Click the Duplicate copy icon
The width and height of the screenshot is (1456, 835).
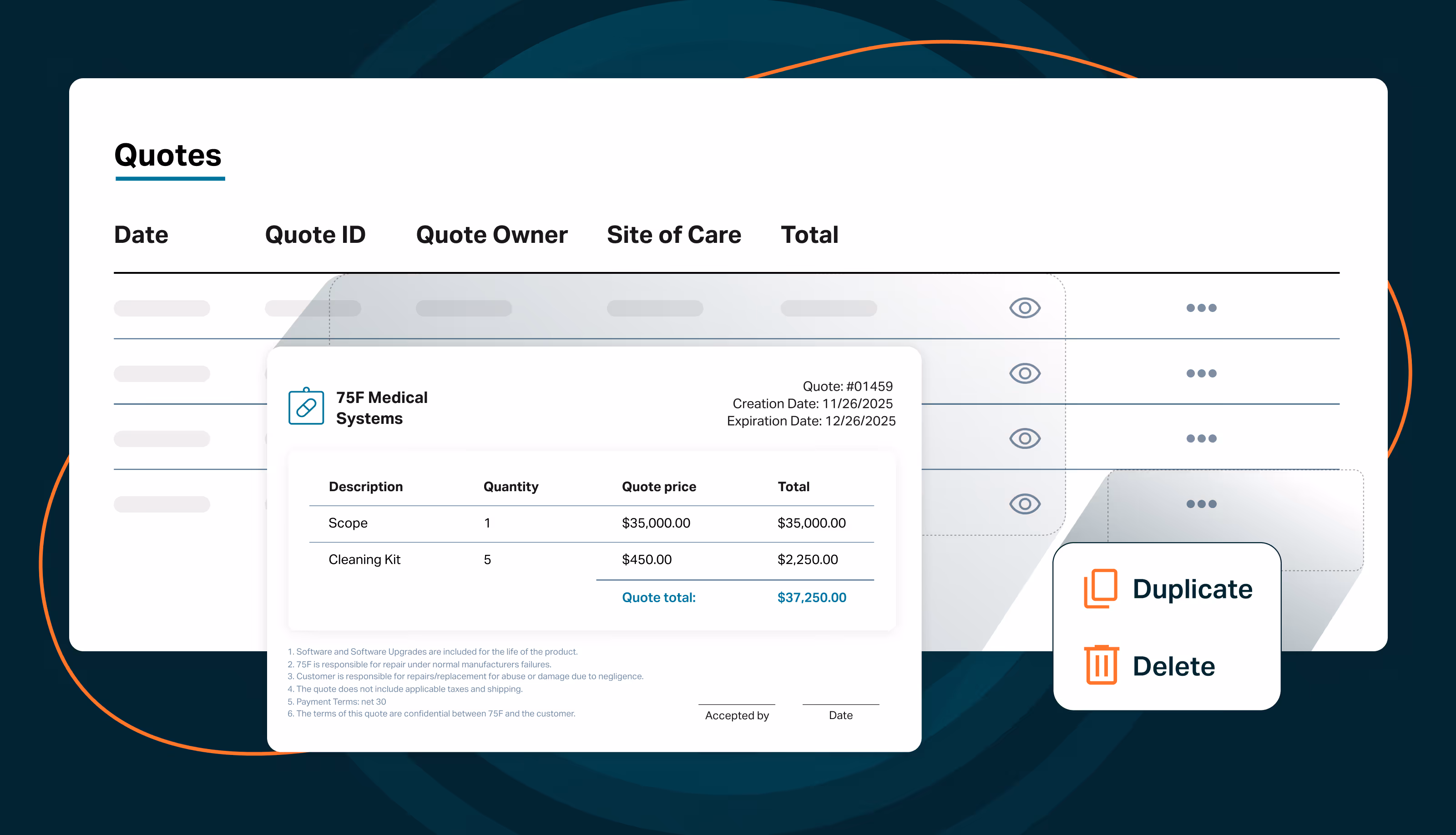1100,589
